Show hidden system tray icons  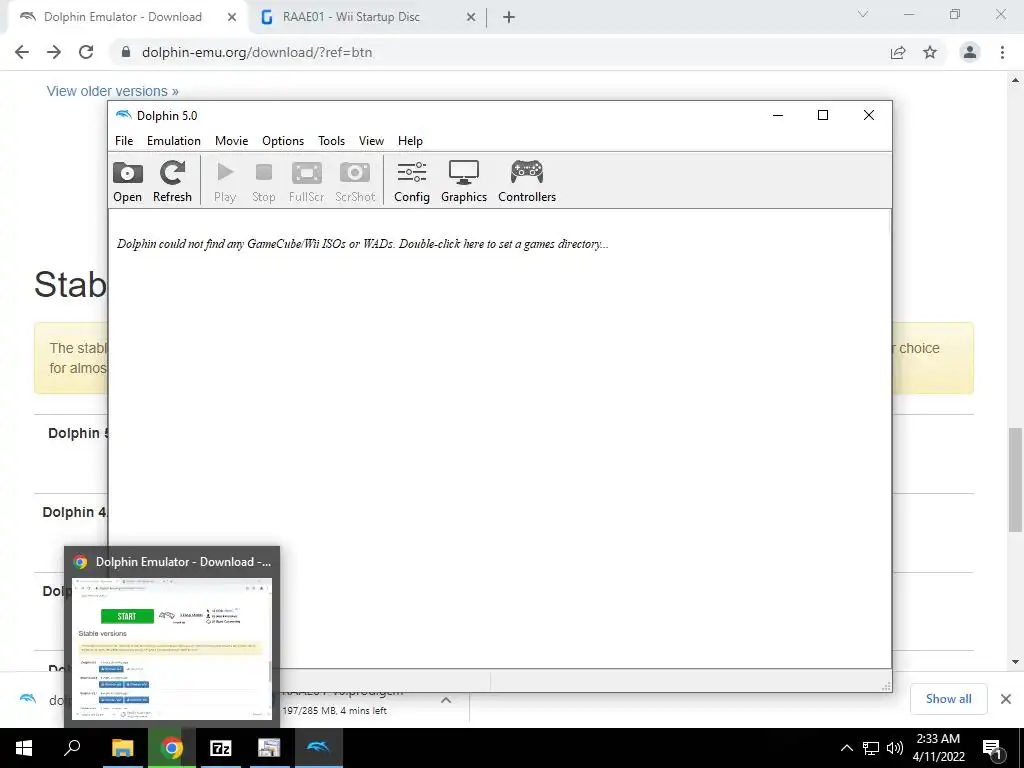click(846, 748)
